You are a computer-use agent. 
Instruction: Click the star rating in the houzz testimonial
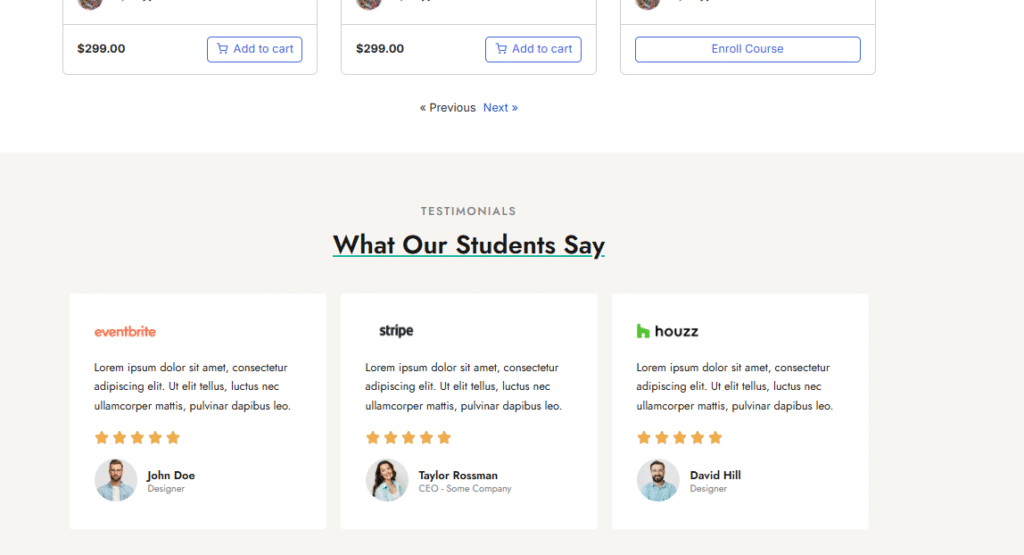[679, 438]
